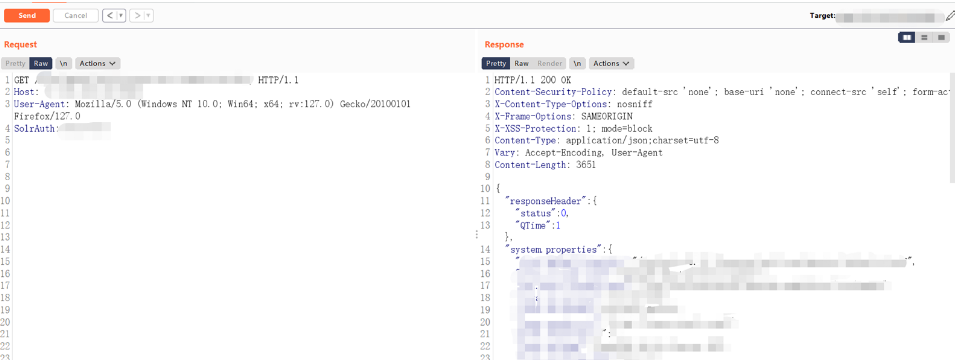The height and width of the screenshot is (360, 955).
Task: Switch Request view to Pretty tab
Action: coord(15,63)
